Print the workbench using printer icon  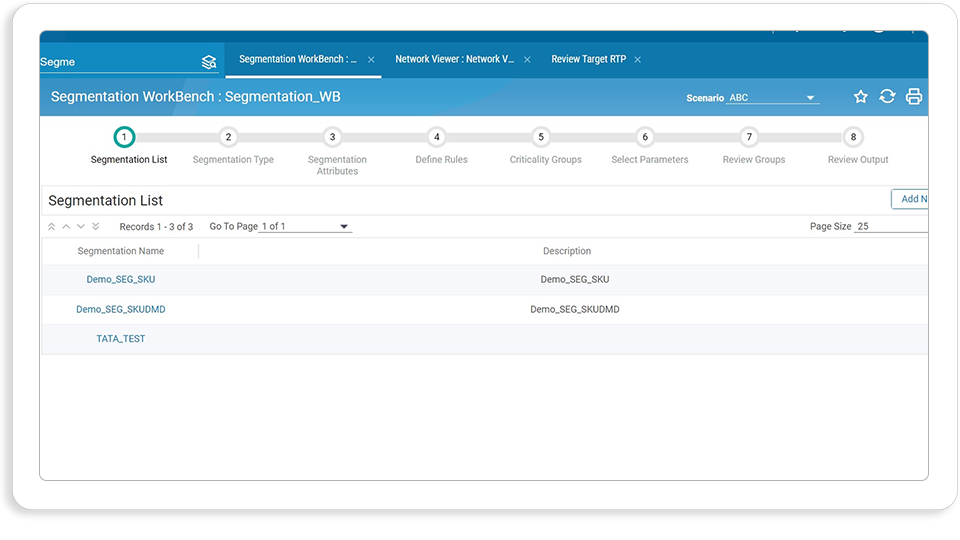(x=914, y=97)
